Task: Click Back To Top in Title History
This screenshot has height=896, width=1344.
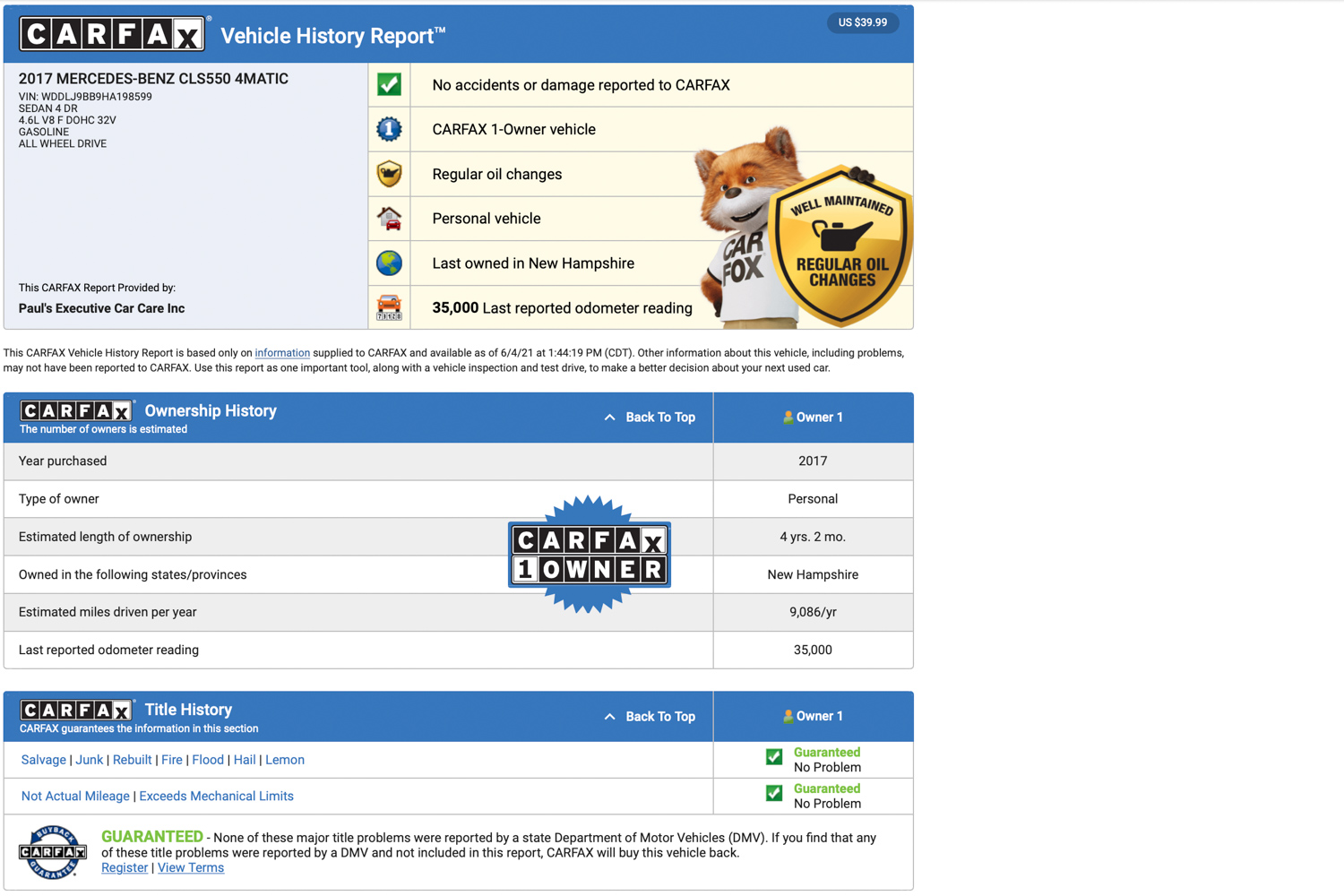Action: 650,717
